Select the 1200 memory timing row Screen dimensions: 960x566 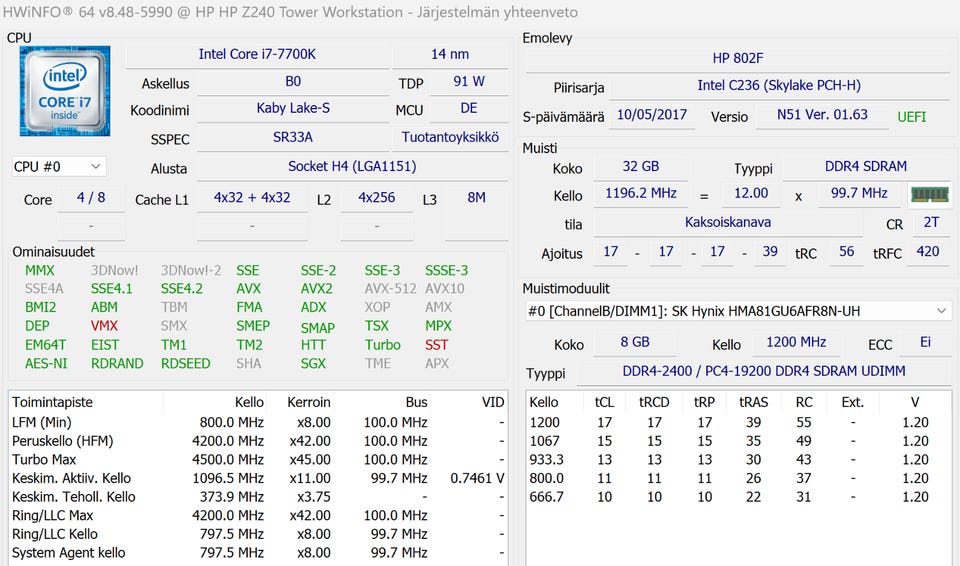tap(738, 423)
